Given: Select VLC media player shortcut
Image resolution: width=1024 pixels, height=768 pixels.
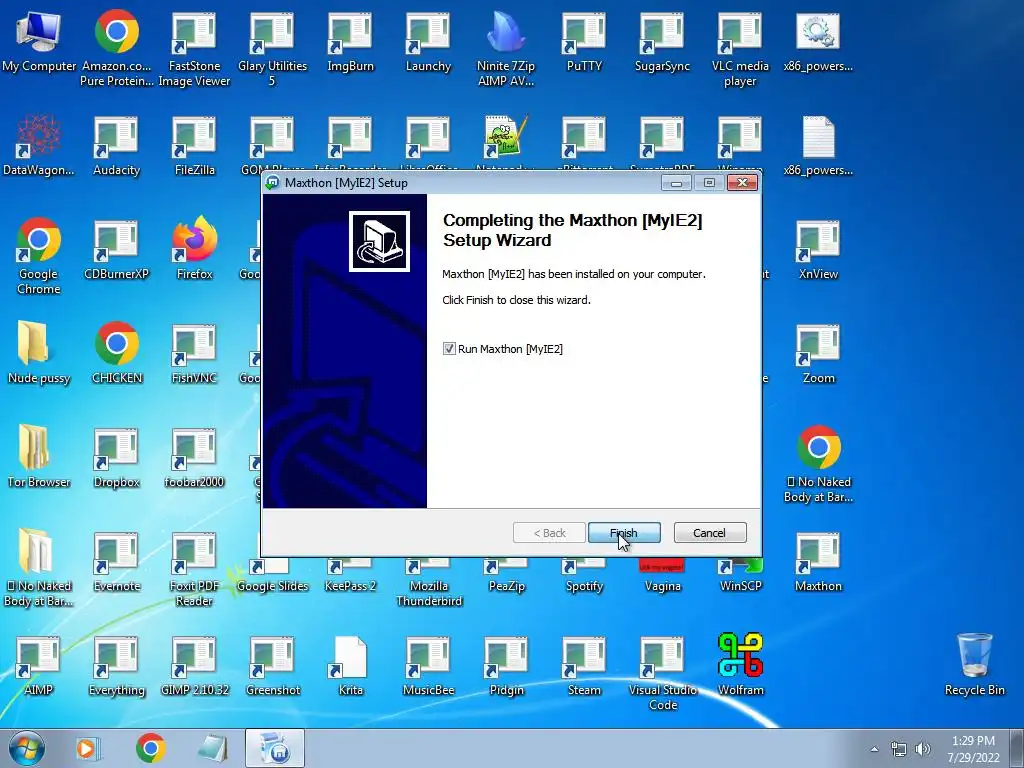Looking at the screenshot, I should coord(740,50).
